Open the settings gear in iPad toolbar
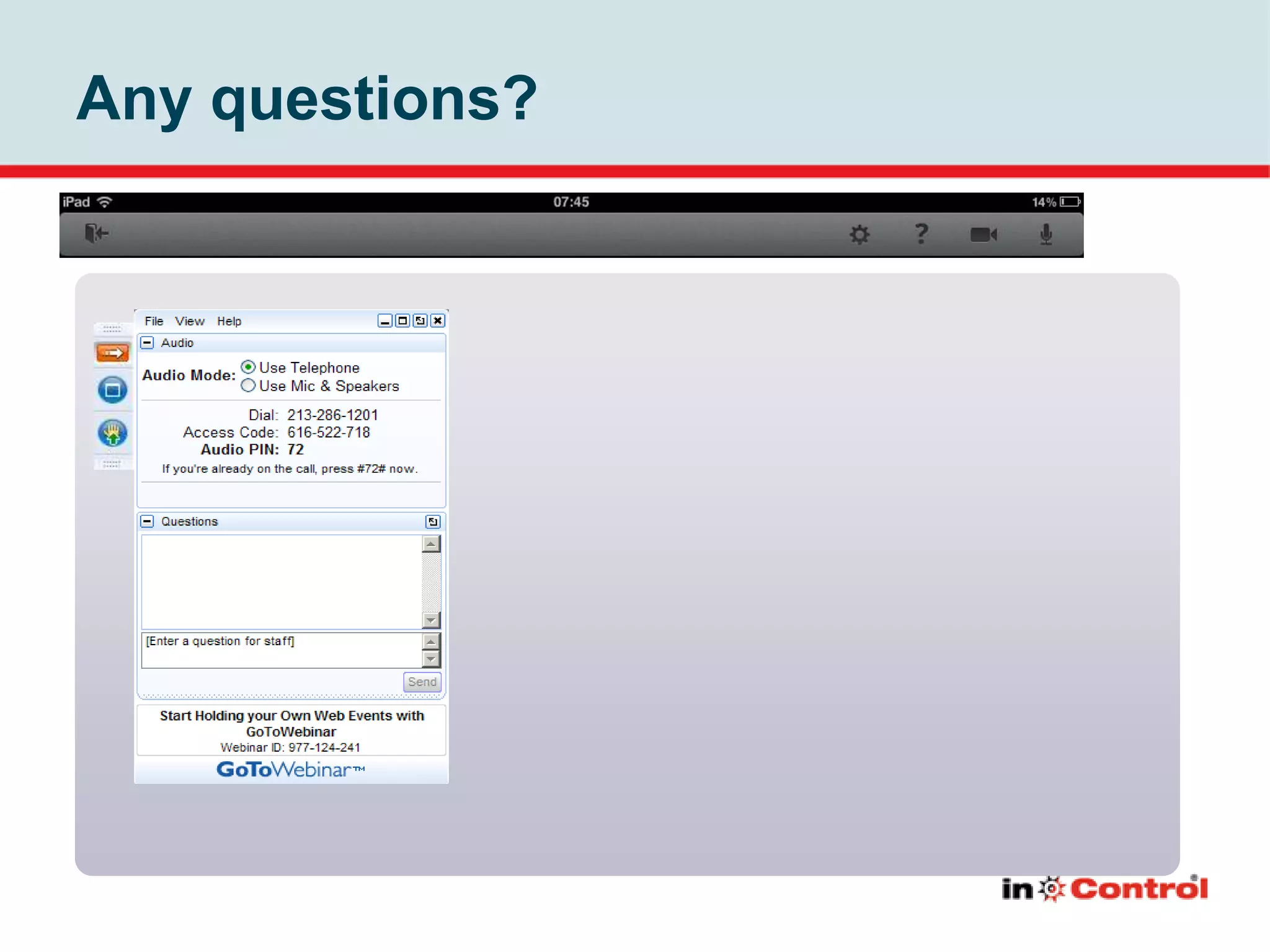Image resolution: width=1270 pixels, height=952 pixels. pyautogui.click(x=859, y=234)
